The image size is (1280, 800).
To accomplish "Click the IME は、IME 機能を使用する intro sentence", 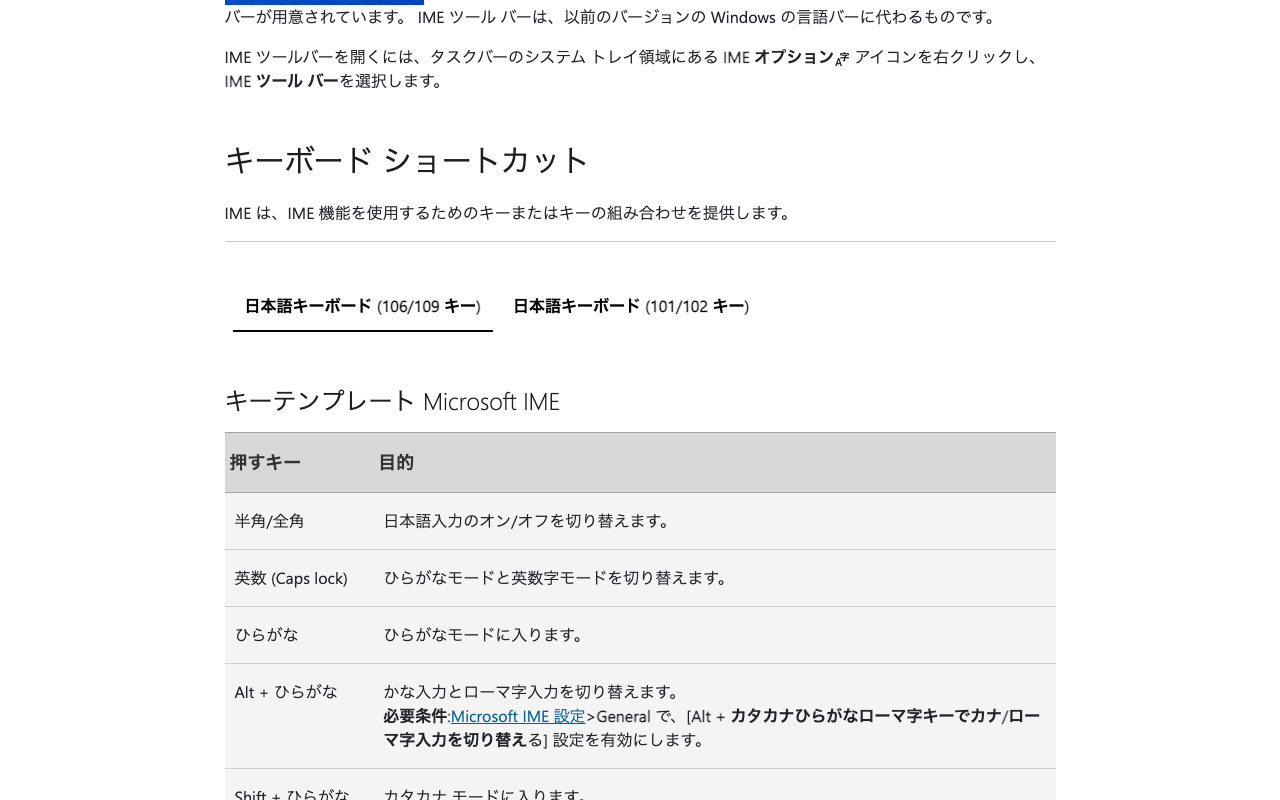I will tap(511, 213).
